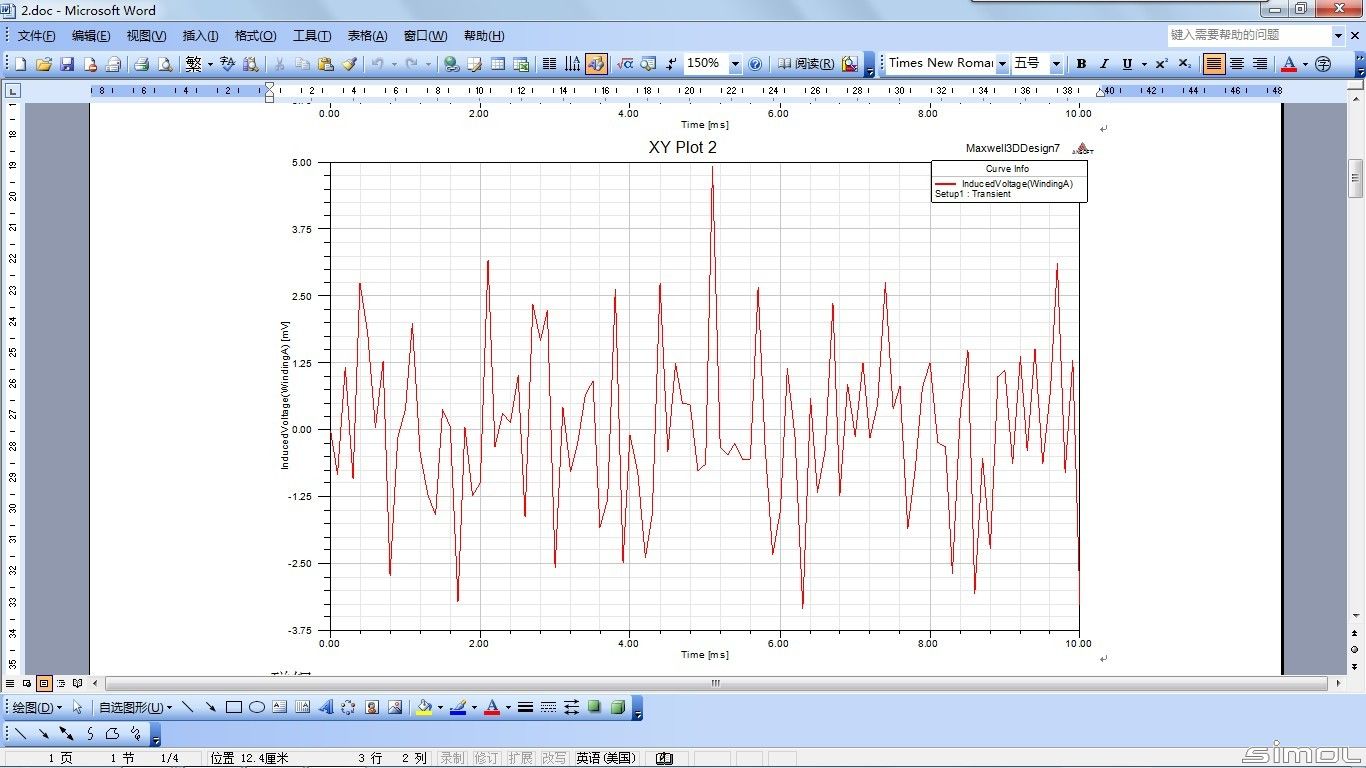Click the Paste clipboard icon

[x=325, y=64]
